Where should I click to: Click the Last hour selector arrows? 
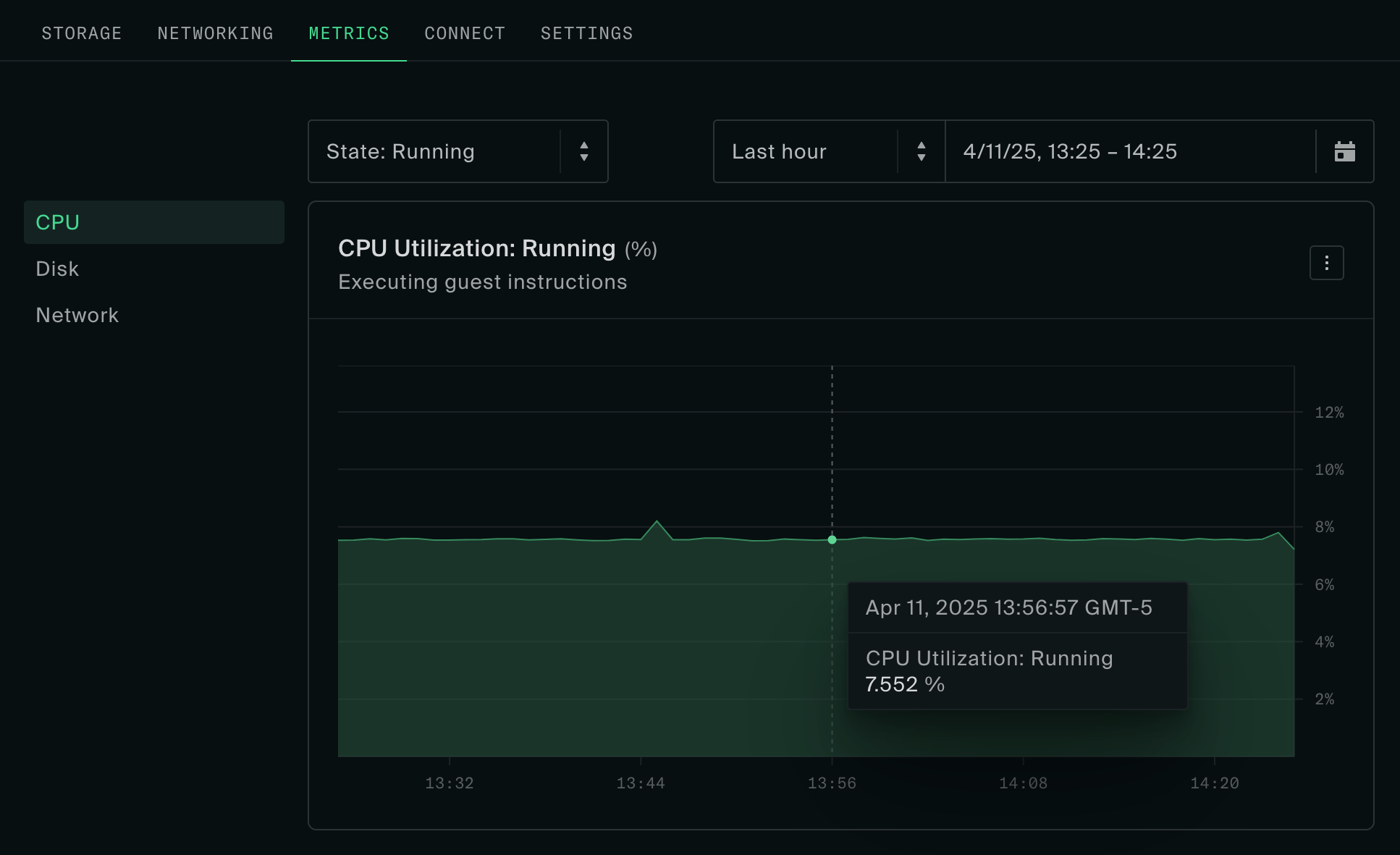coord(921,151)
